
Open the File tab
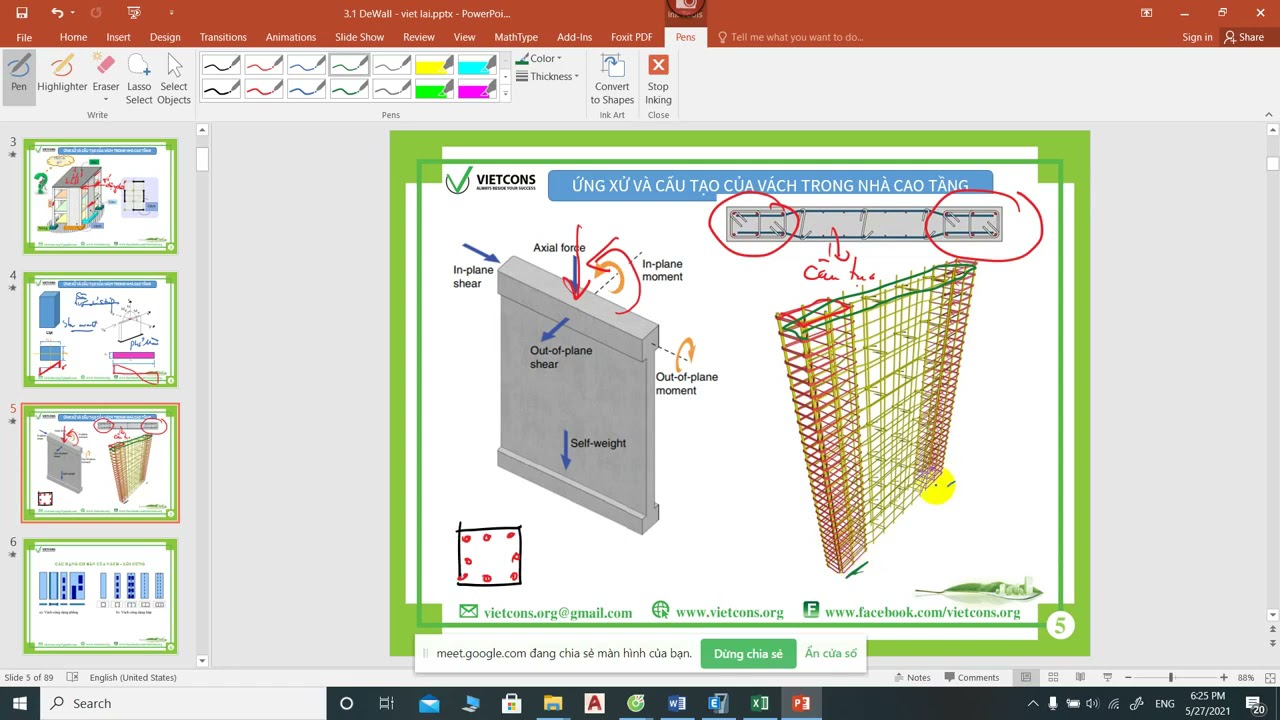[24, 37]
